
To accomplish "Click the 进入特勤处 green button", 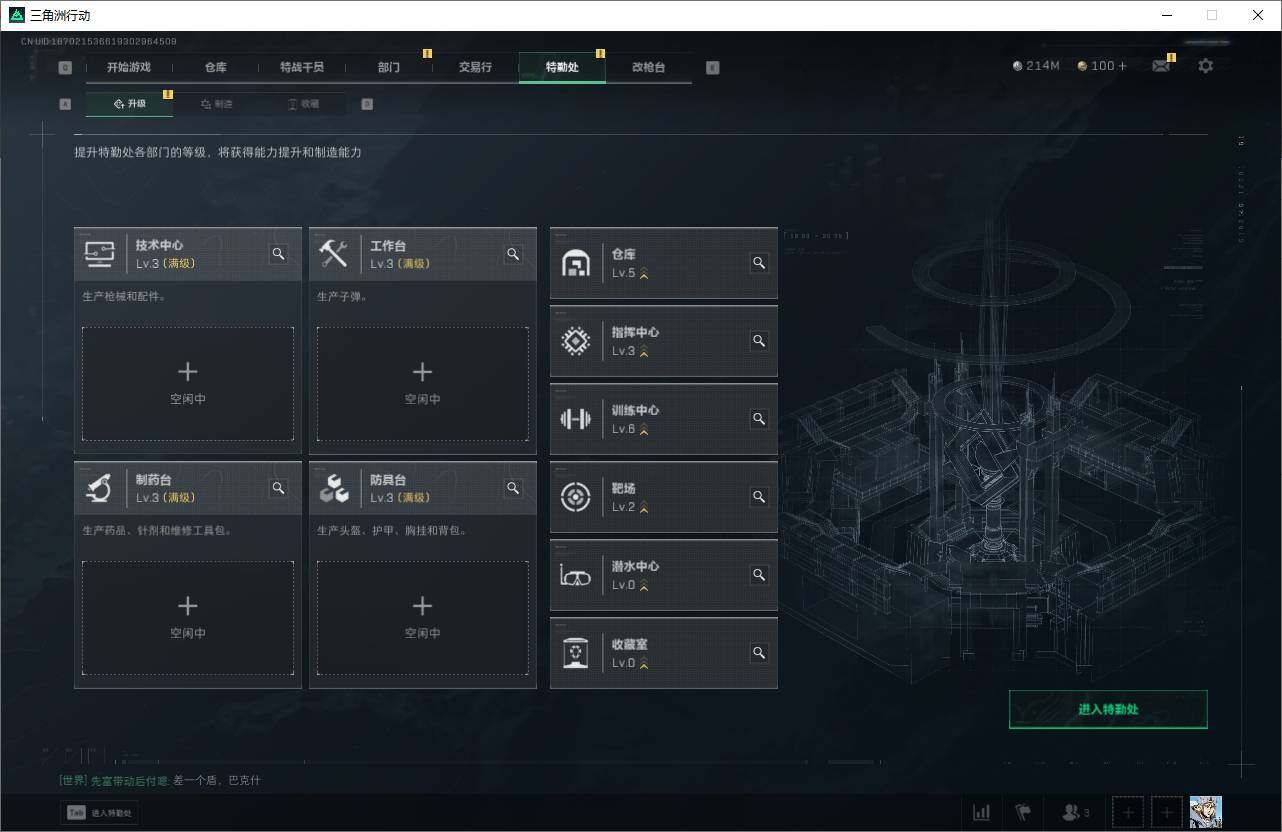I will pos(1108,709).
